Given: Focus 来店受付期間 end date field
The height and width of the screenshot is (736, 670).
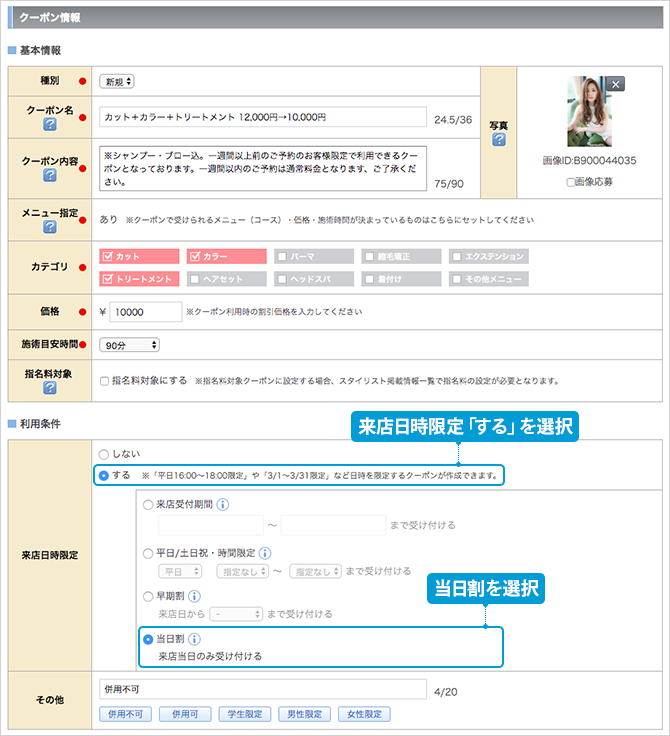Looking at the screenshot, I should tap(333, 525).
